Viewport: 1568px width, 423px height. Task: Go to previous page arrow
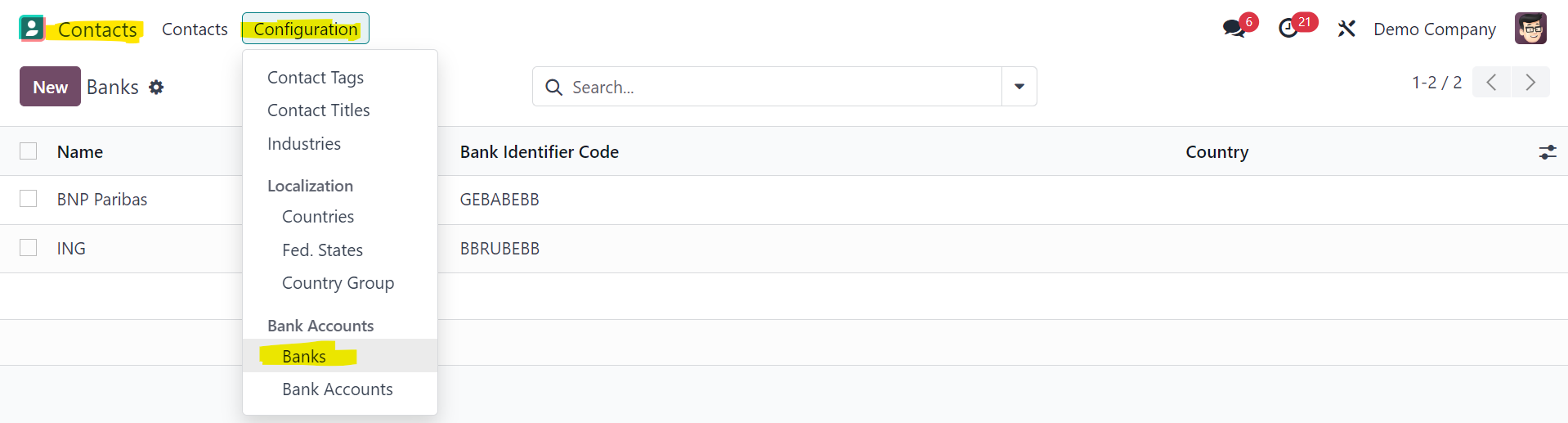pos(1492,83)
